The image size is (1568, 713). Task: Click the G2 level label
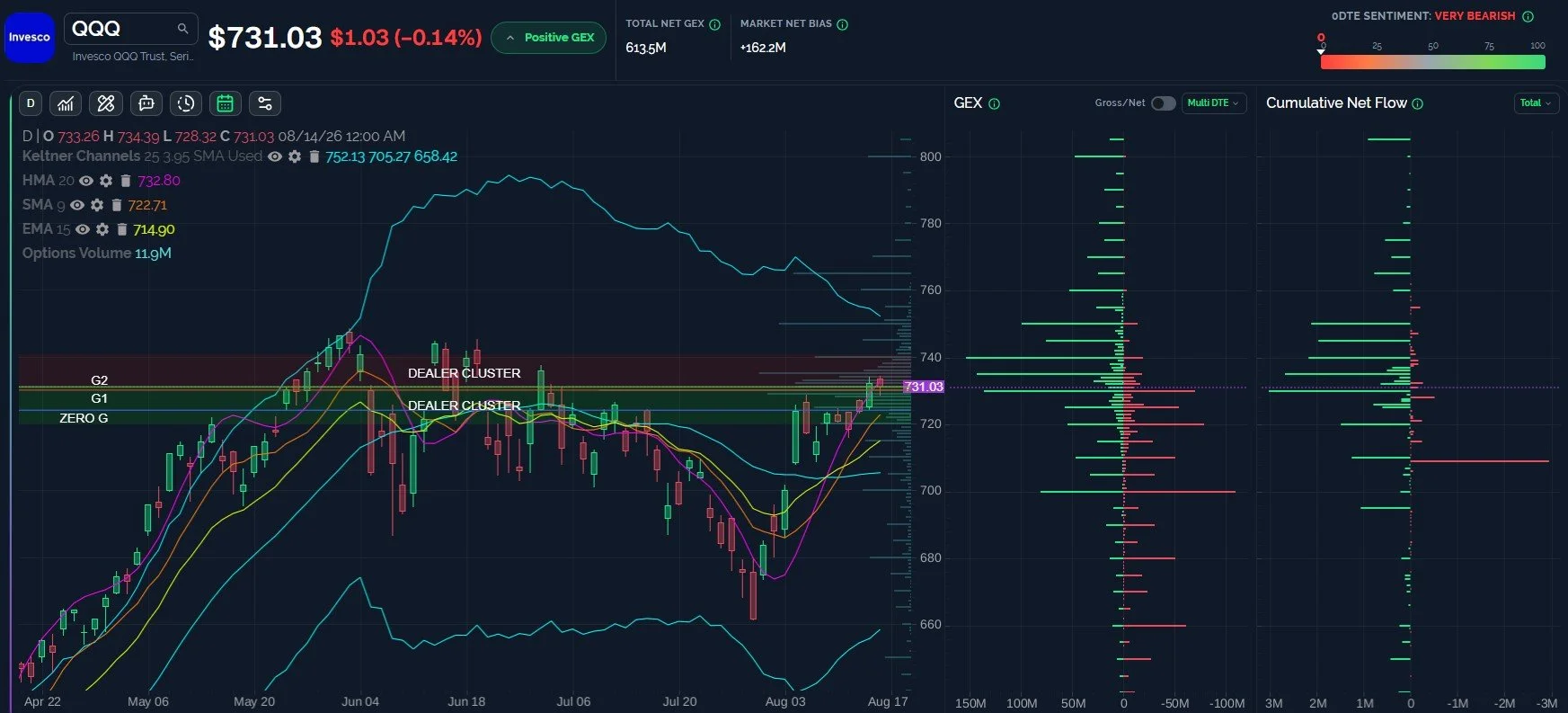(99, 380)
